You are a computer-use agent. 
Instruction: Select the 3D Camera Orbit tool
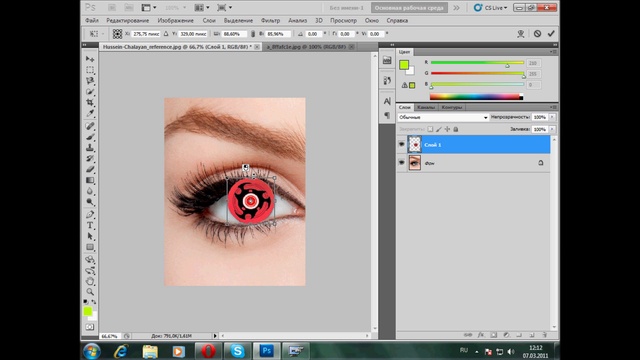coord(90,271)
